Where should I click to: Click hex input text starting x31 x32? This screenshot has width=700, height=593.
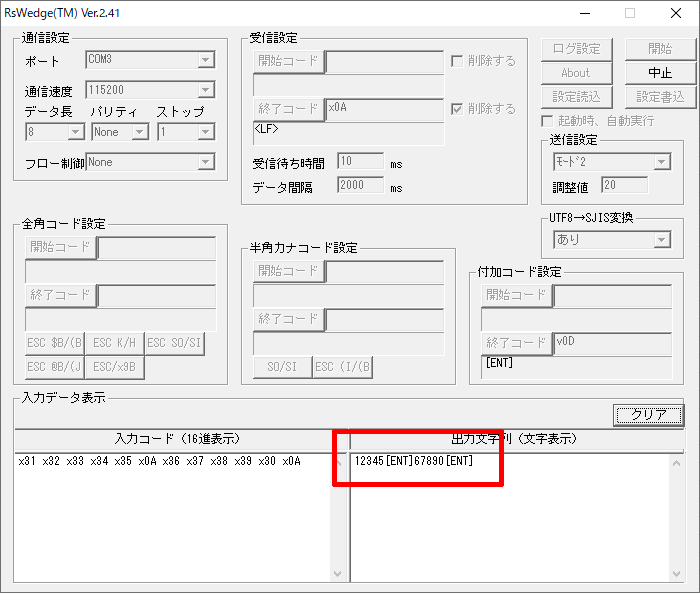(159, 461)
